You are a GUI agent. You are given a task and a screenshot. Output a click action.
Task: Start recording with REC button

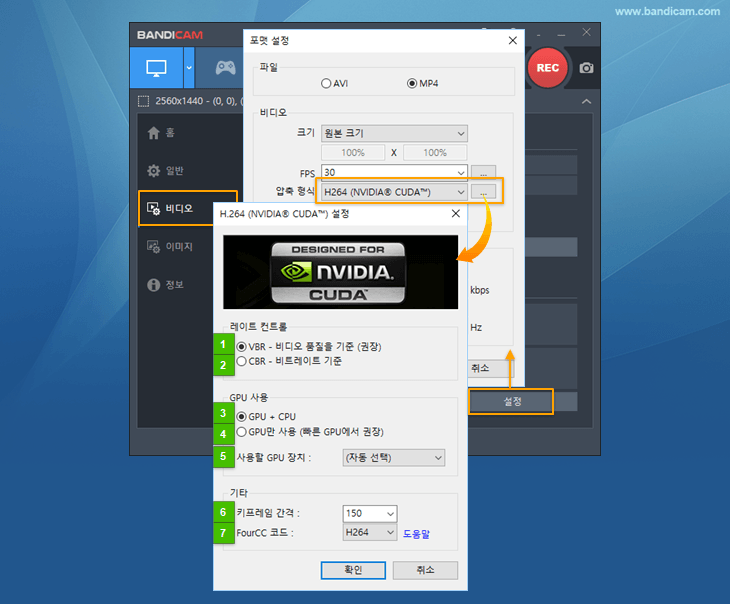tap(548, 68)
